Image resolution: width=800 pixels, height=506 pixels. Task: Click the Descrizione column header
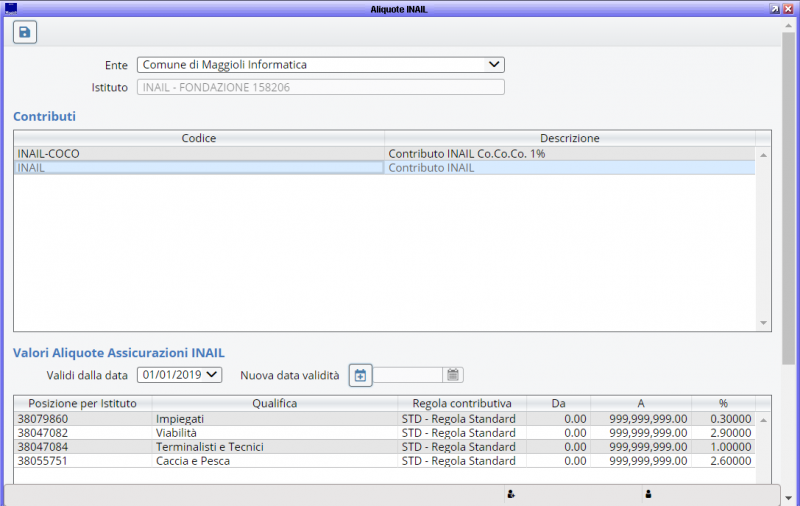(569, 138)
